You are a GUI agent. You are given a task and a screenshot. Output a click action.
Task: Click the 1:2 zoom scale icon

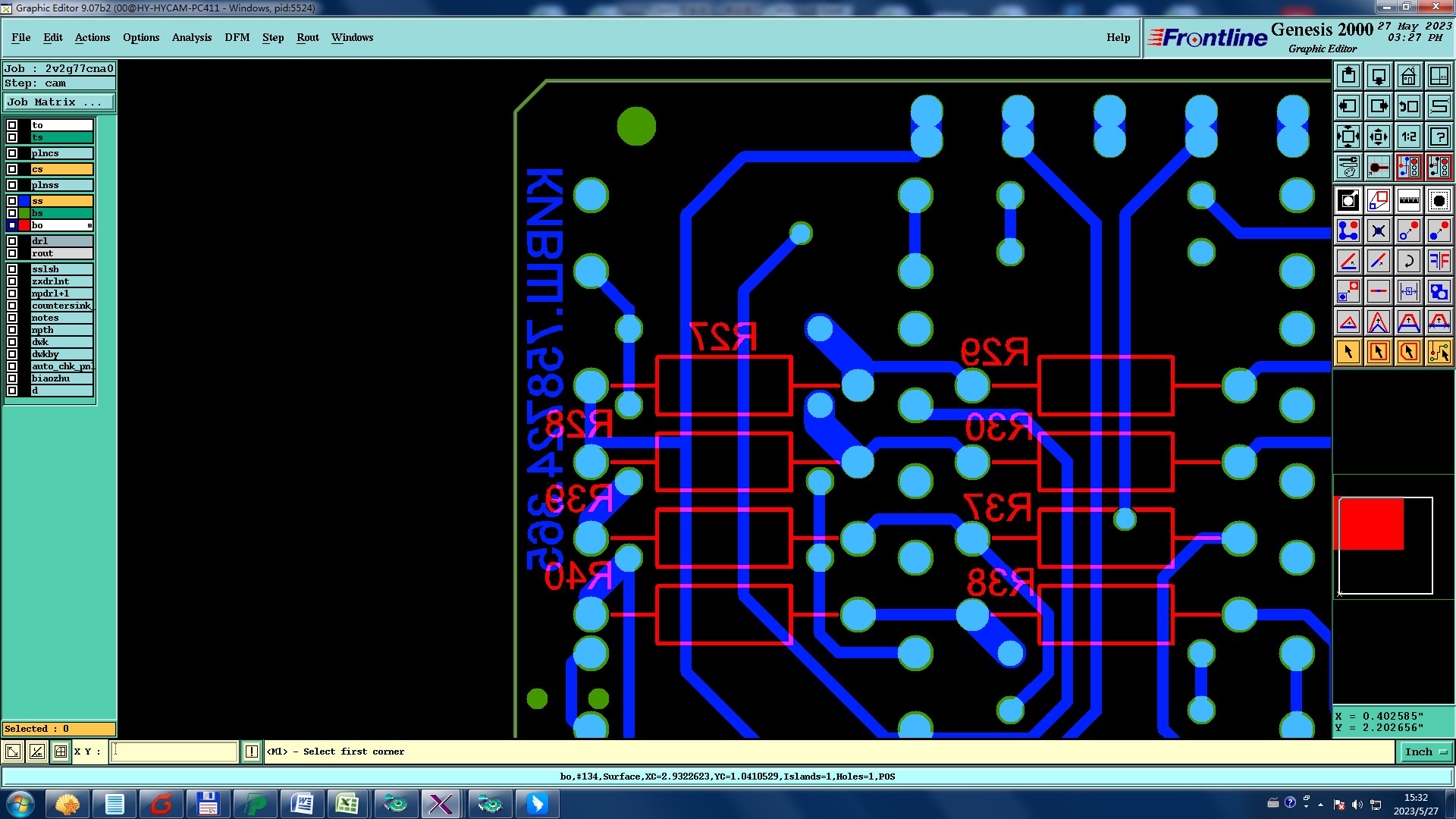click(x=1408, y=136)
